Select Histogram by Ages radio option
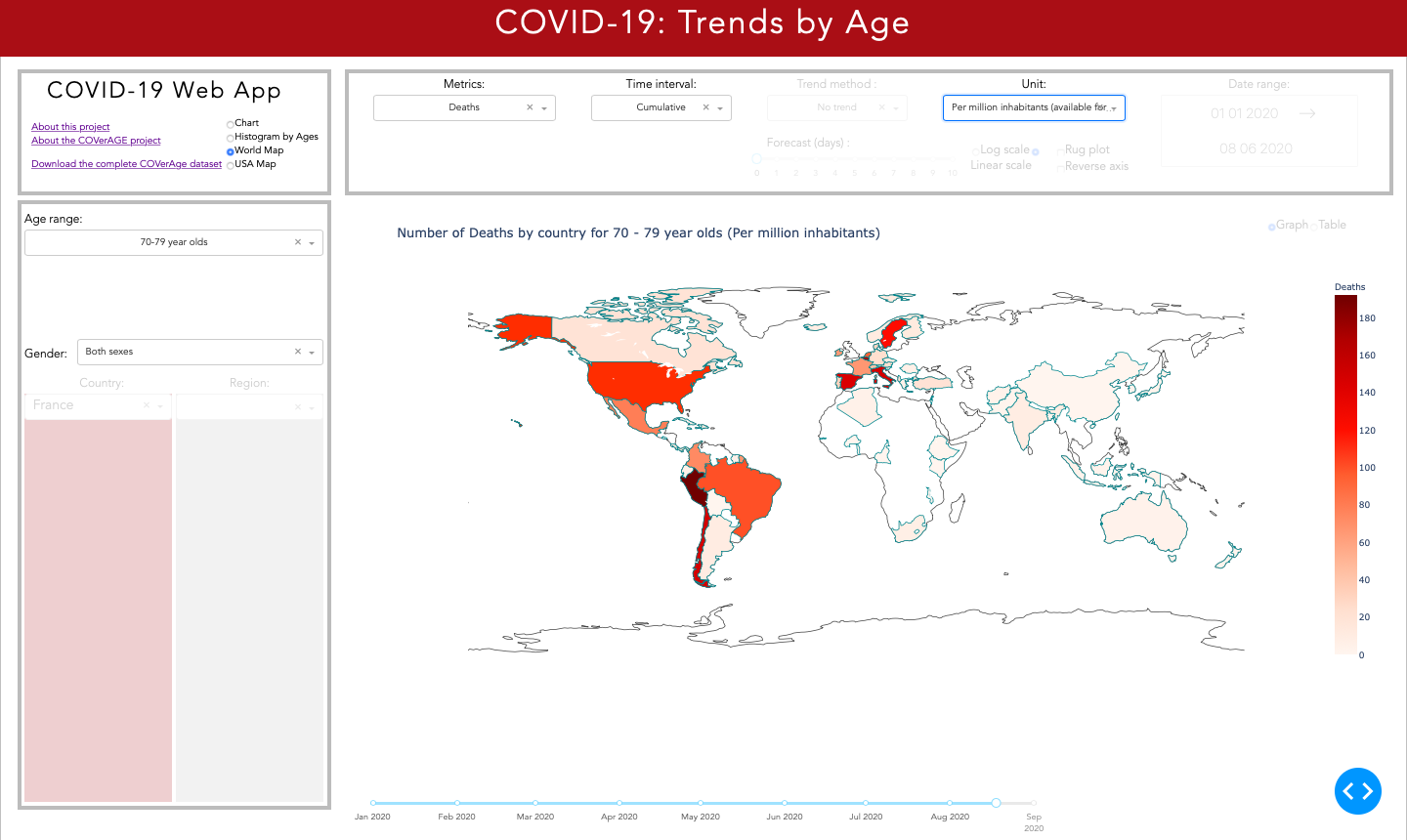This screenshot has height=840, width=1407. pyautogui.click(x=231, y=138)
